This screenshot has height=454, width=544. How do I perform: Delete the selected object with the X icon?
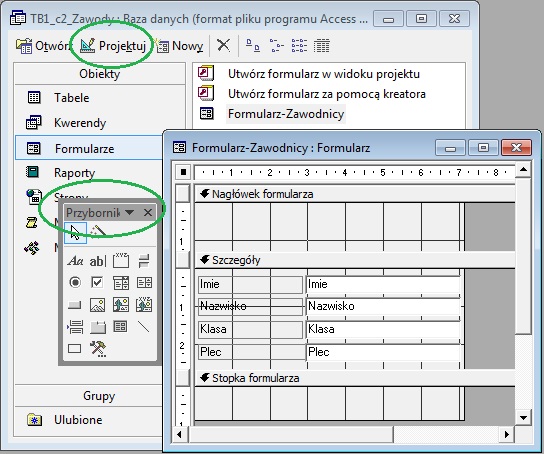tap(223, 45)
